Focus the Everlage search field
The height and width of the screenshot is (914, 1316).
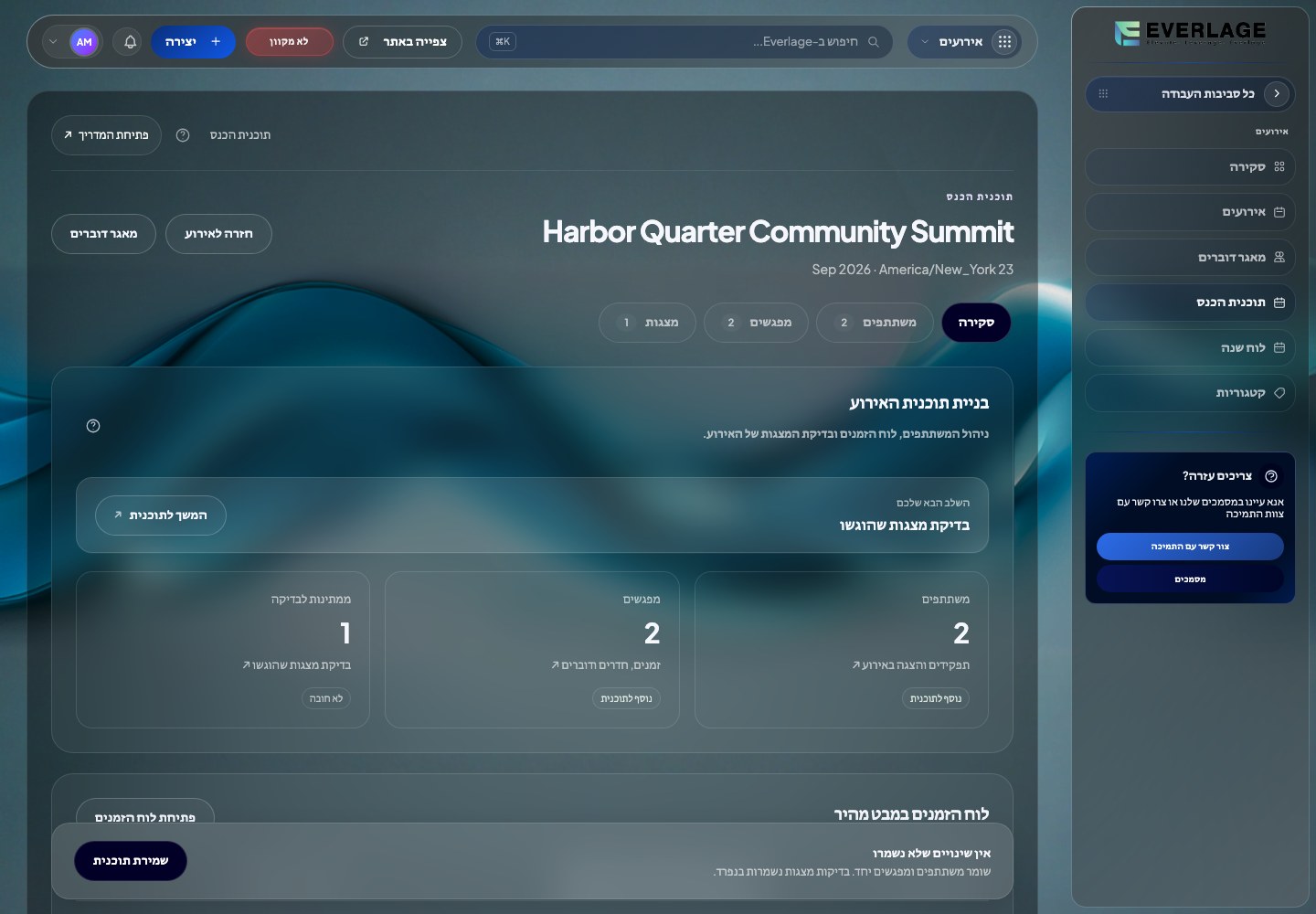[684, 42]
